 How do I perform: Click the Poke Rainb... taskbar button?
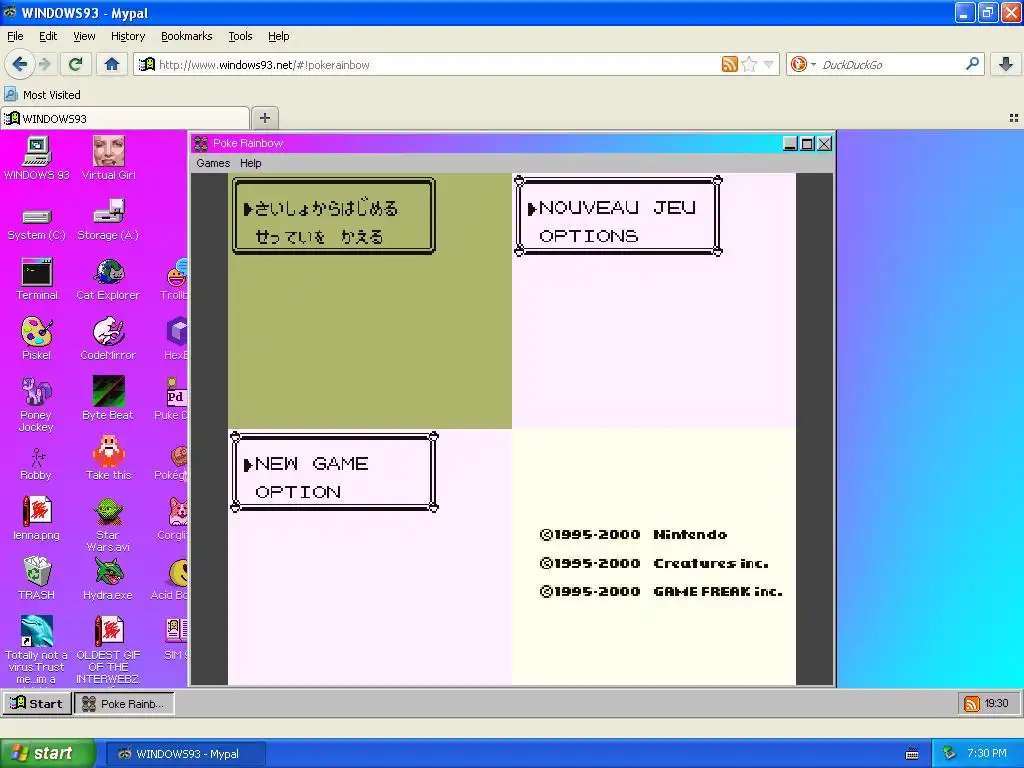pos(124,703)
